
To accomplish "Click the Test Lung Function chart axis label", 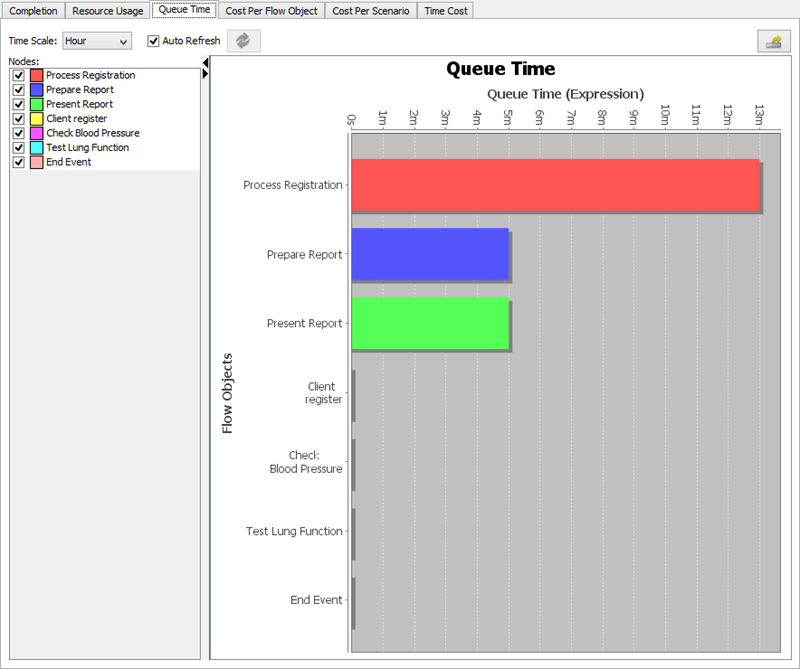I will coord(294,531).
